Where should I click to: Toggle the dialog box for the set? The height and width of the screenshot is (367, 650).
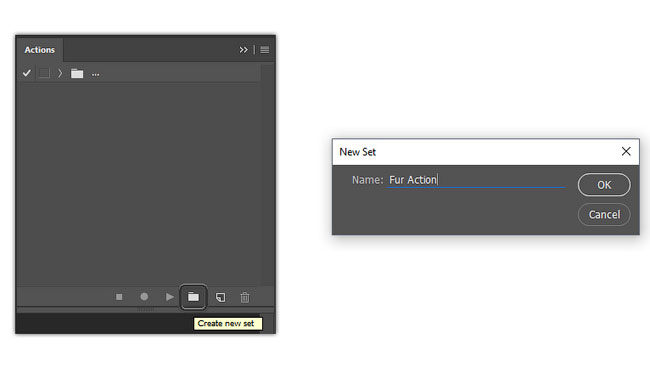(44, 73)
